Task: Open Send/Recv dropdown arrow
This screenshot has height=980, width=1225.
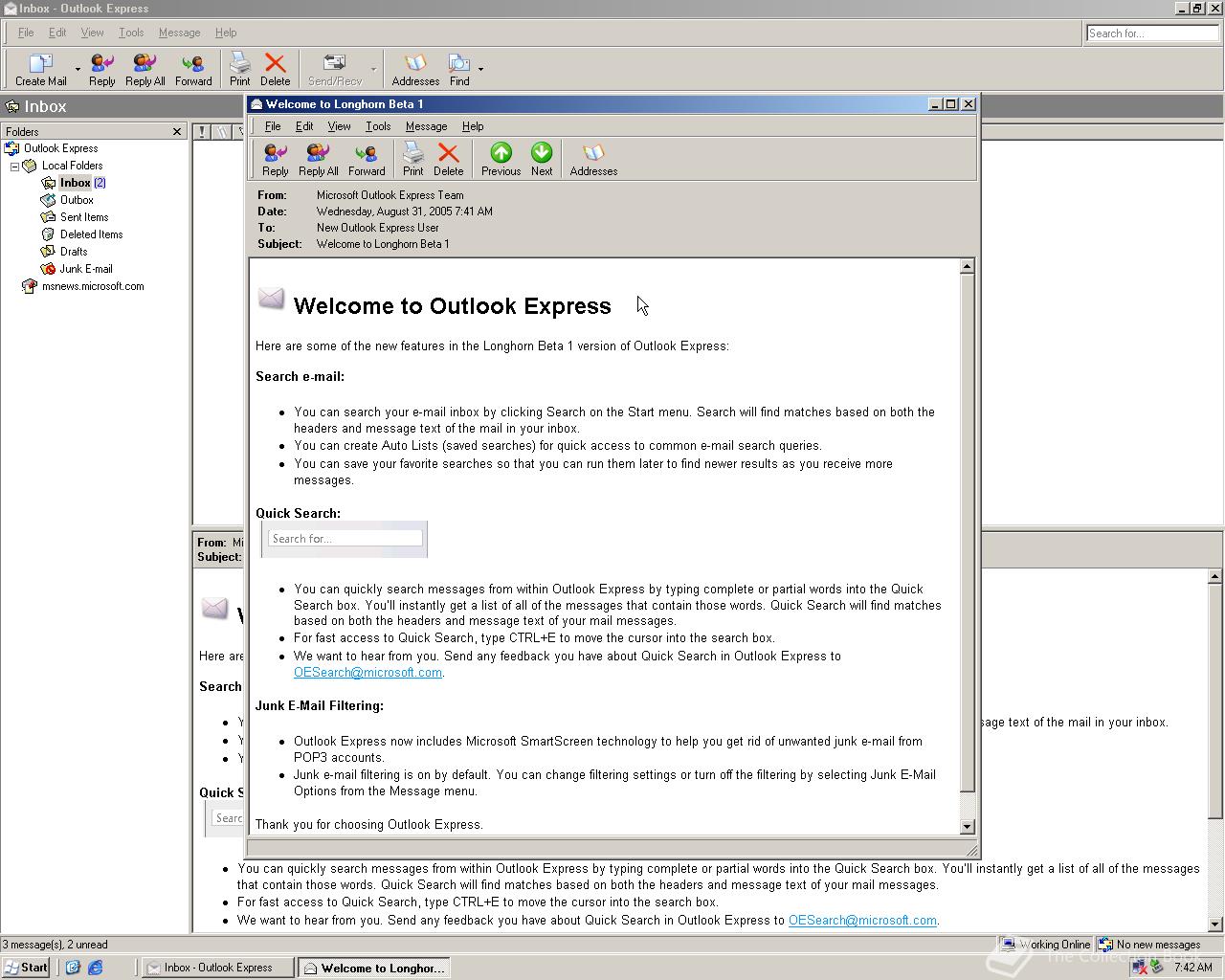Action: point(373,70)
